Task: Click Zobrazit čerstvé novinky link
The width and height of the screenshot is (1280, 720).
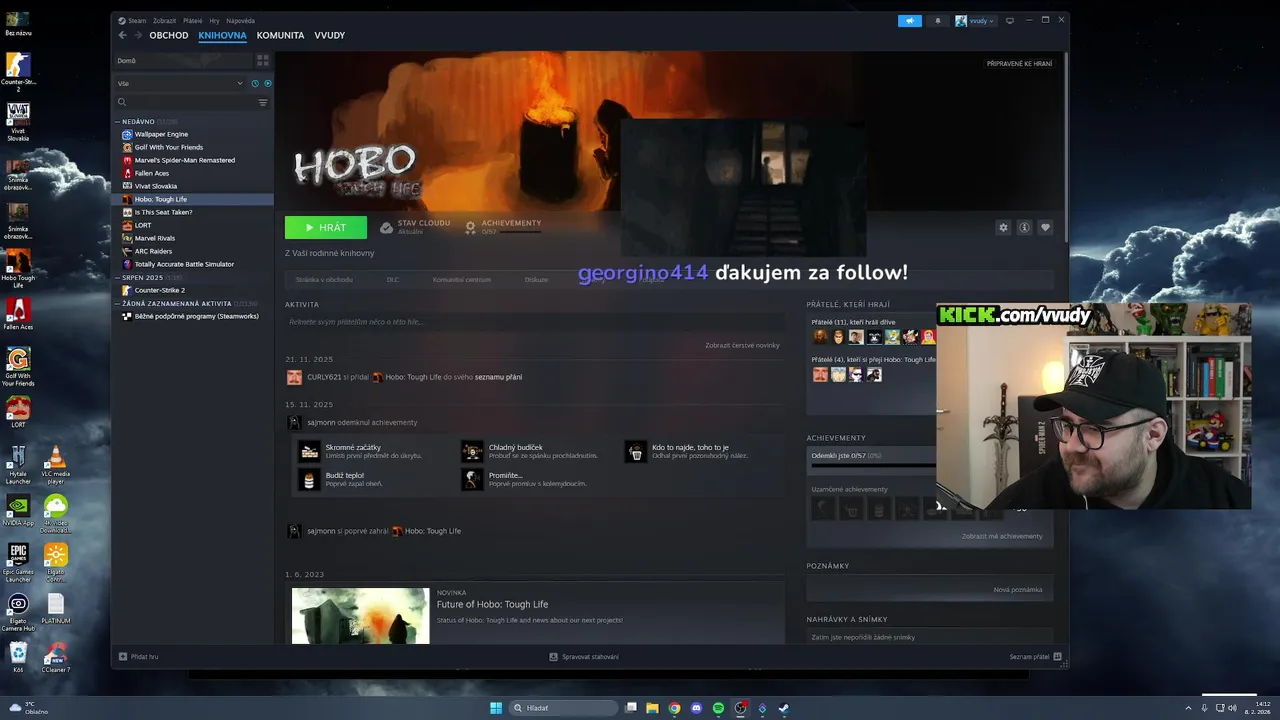Action: pyautogui.click(x=742, y=345)
